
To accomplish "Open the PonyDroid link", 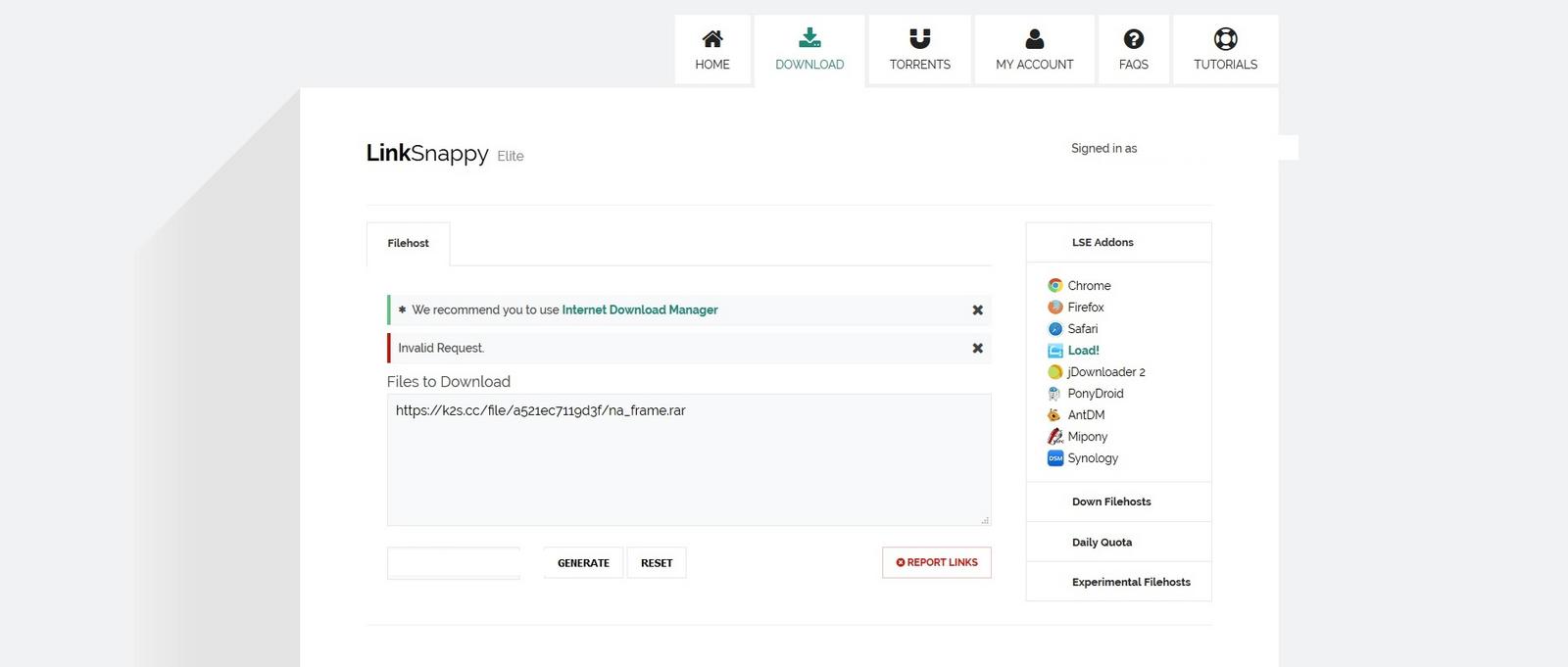I will [x=1096, y=393].
